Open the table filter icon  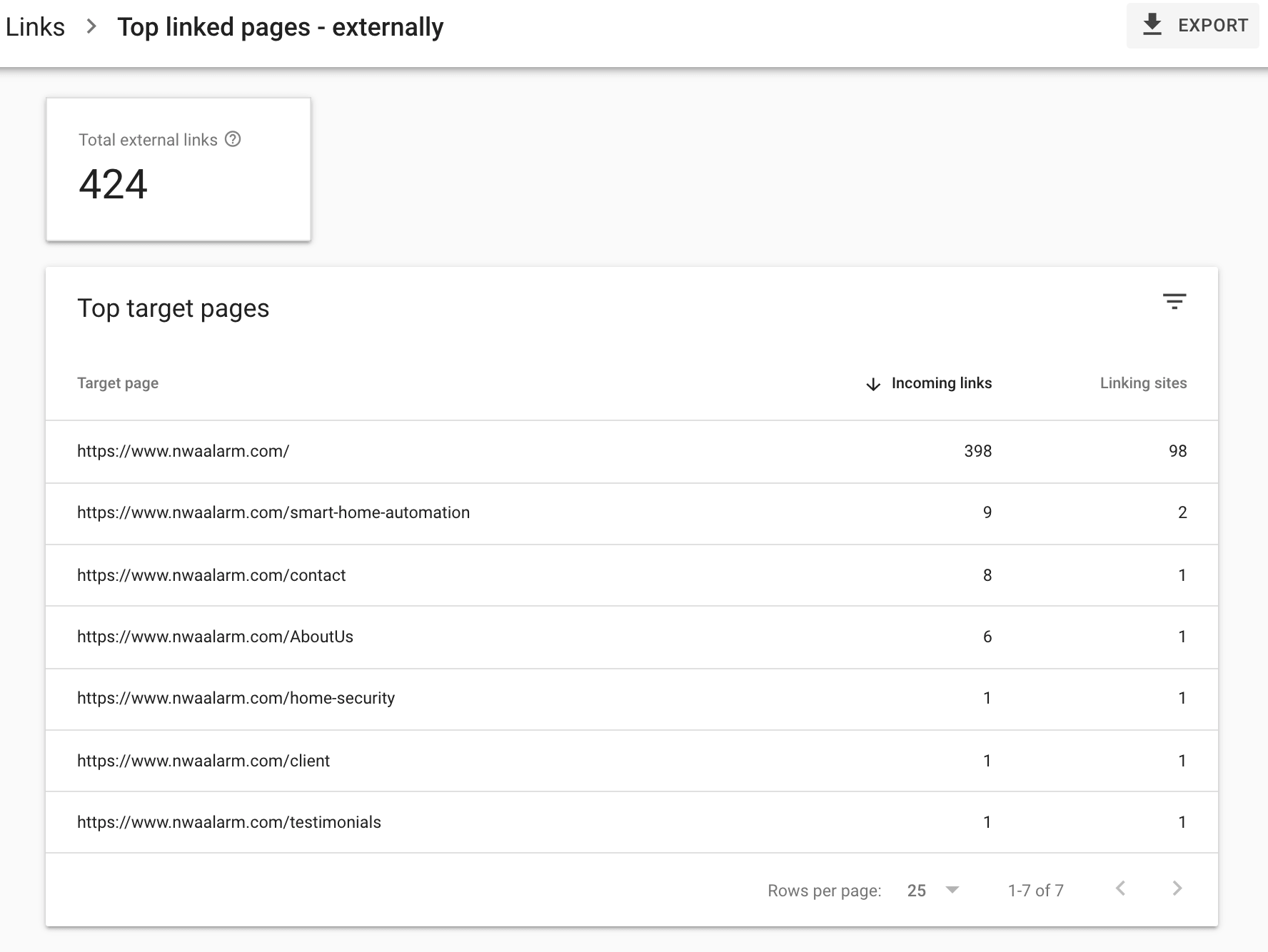tap(1174, 301)
